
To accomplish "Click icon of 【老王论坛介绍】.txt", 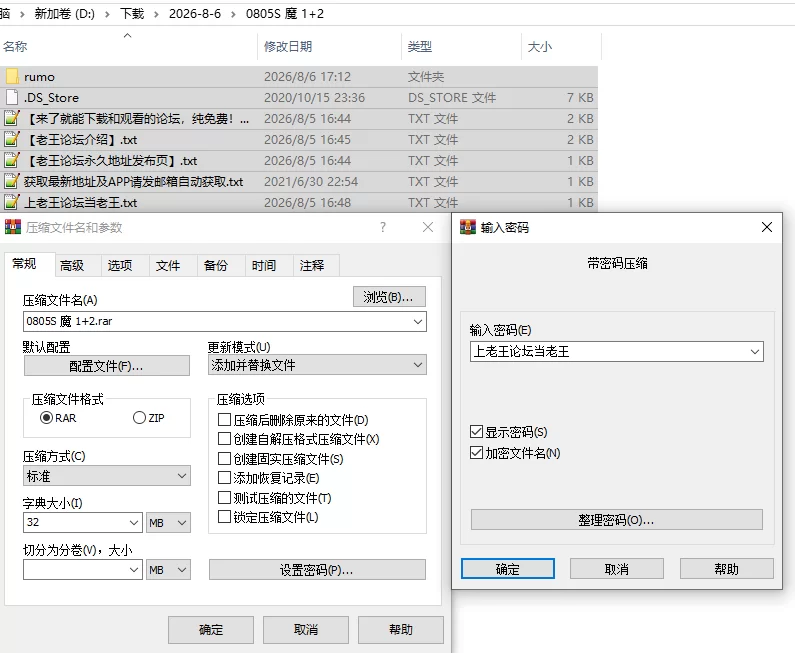I will point(12,139).
